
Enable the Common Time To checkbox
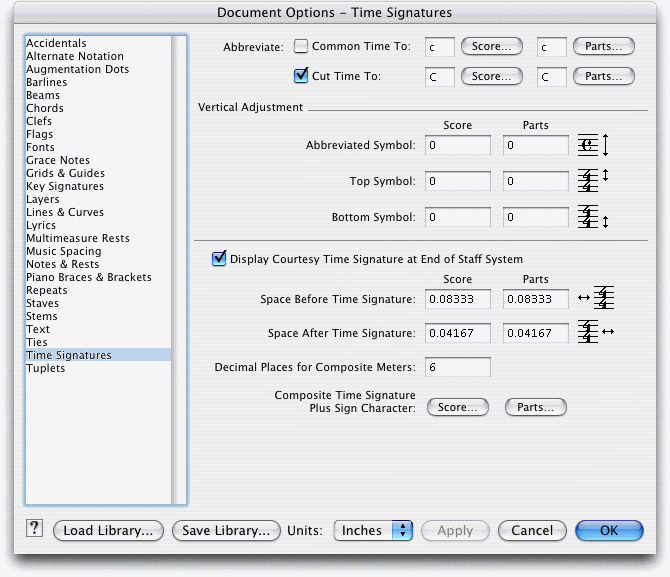[301, 46]
